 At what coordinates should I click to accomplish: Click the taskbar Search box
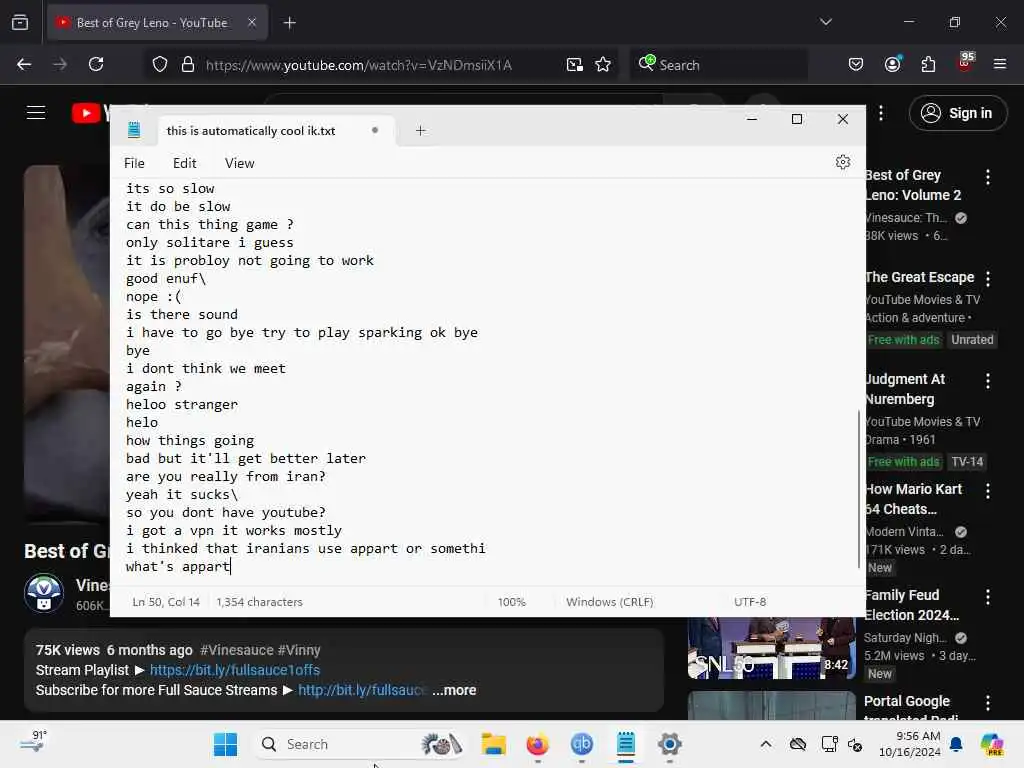(x=360, y=744)
